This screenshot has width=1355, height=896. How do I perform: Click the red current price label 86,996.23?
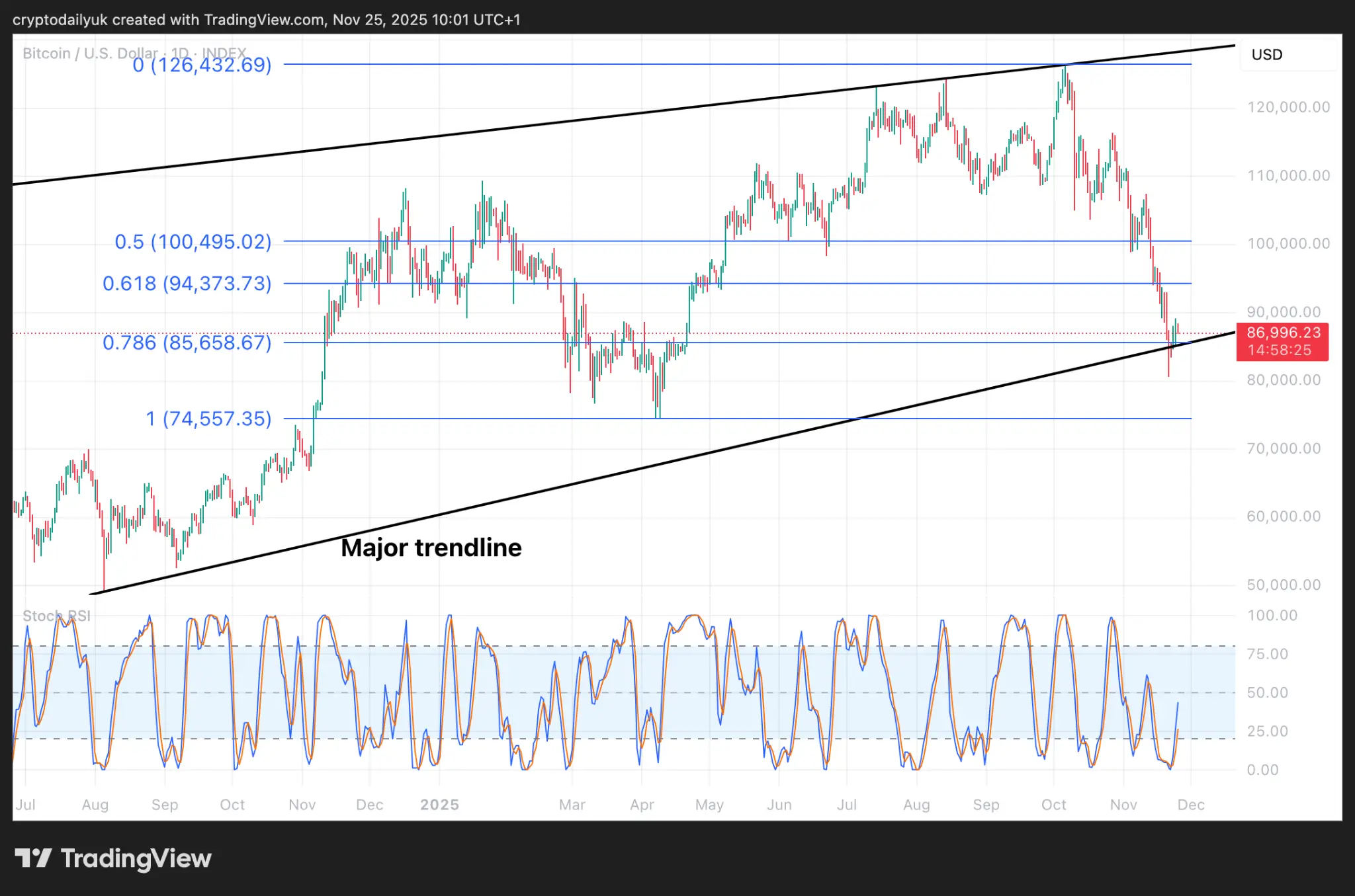(x=1283, y=333)
